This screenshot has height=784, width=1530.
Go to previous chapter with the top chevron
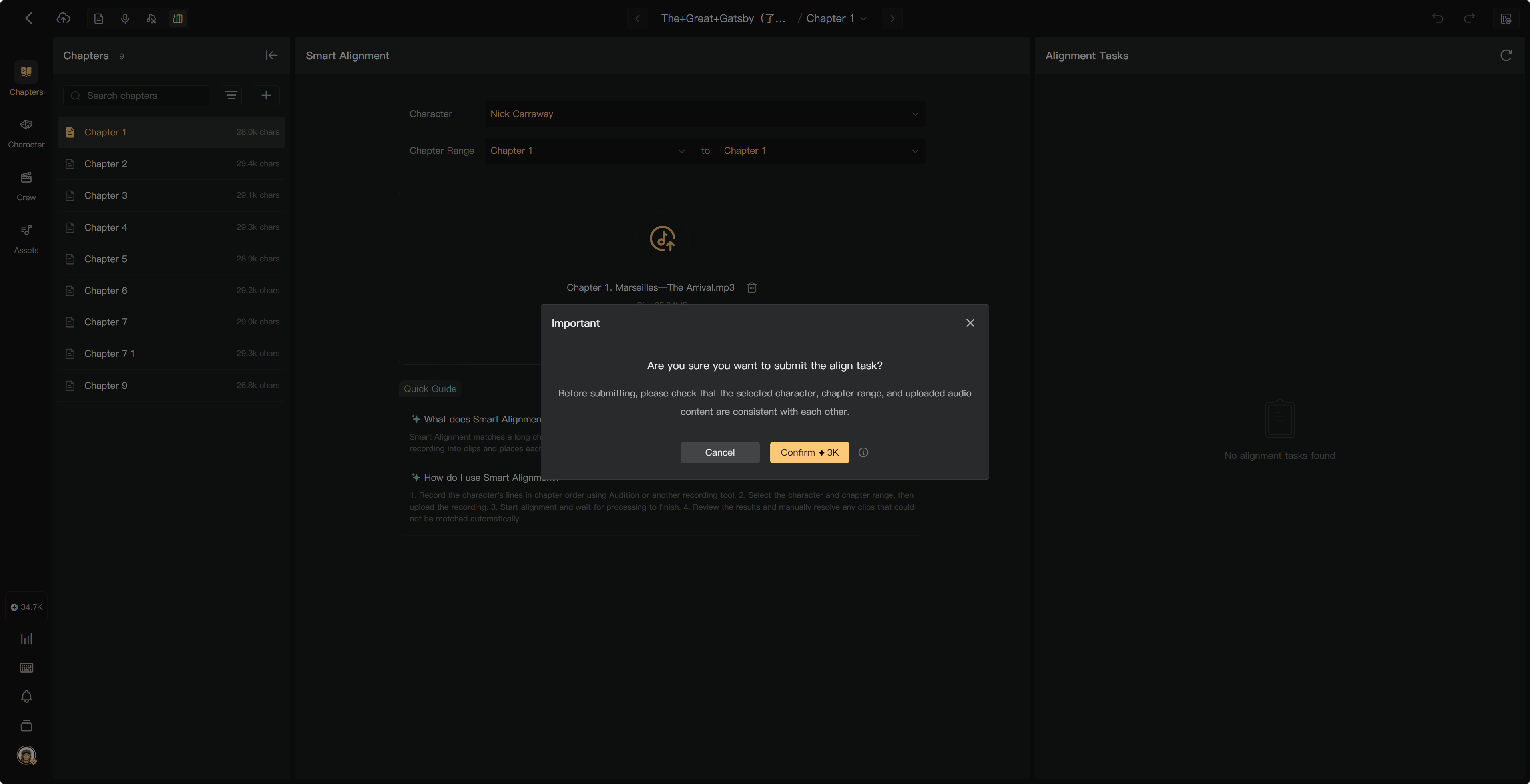click(x=637, y=18)
